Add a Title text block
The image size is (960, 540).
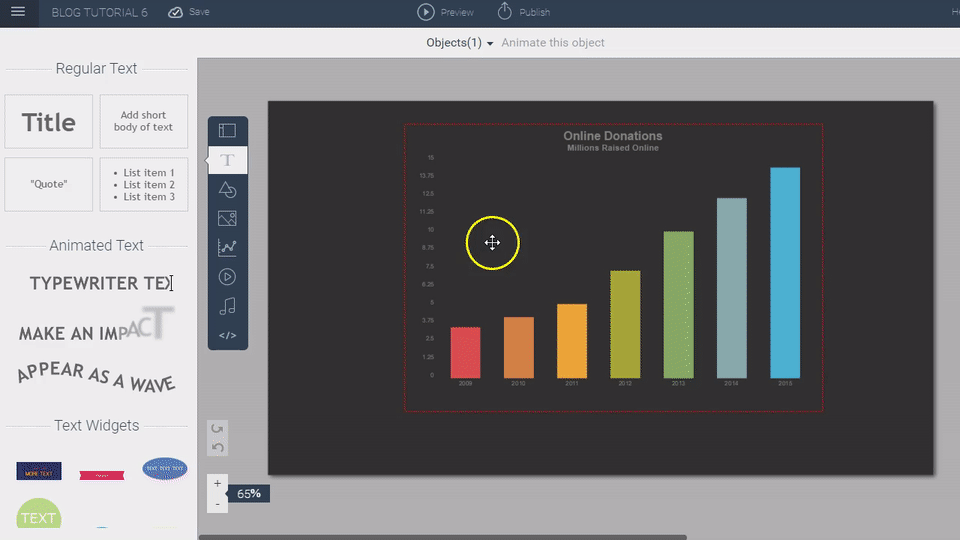pos(48,121)
